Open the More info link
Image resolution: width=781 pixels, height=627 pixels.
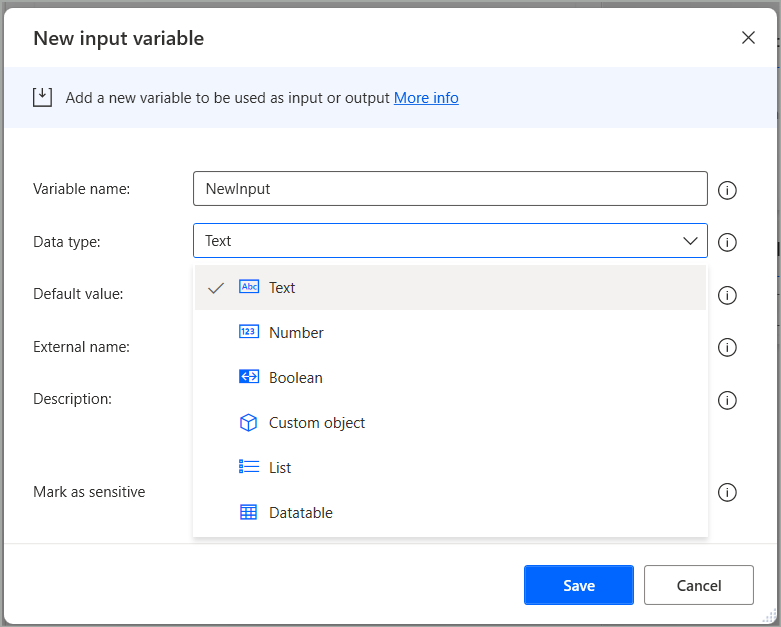coord(426,97)
